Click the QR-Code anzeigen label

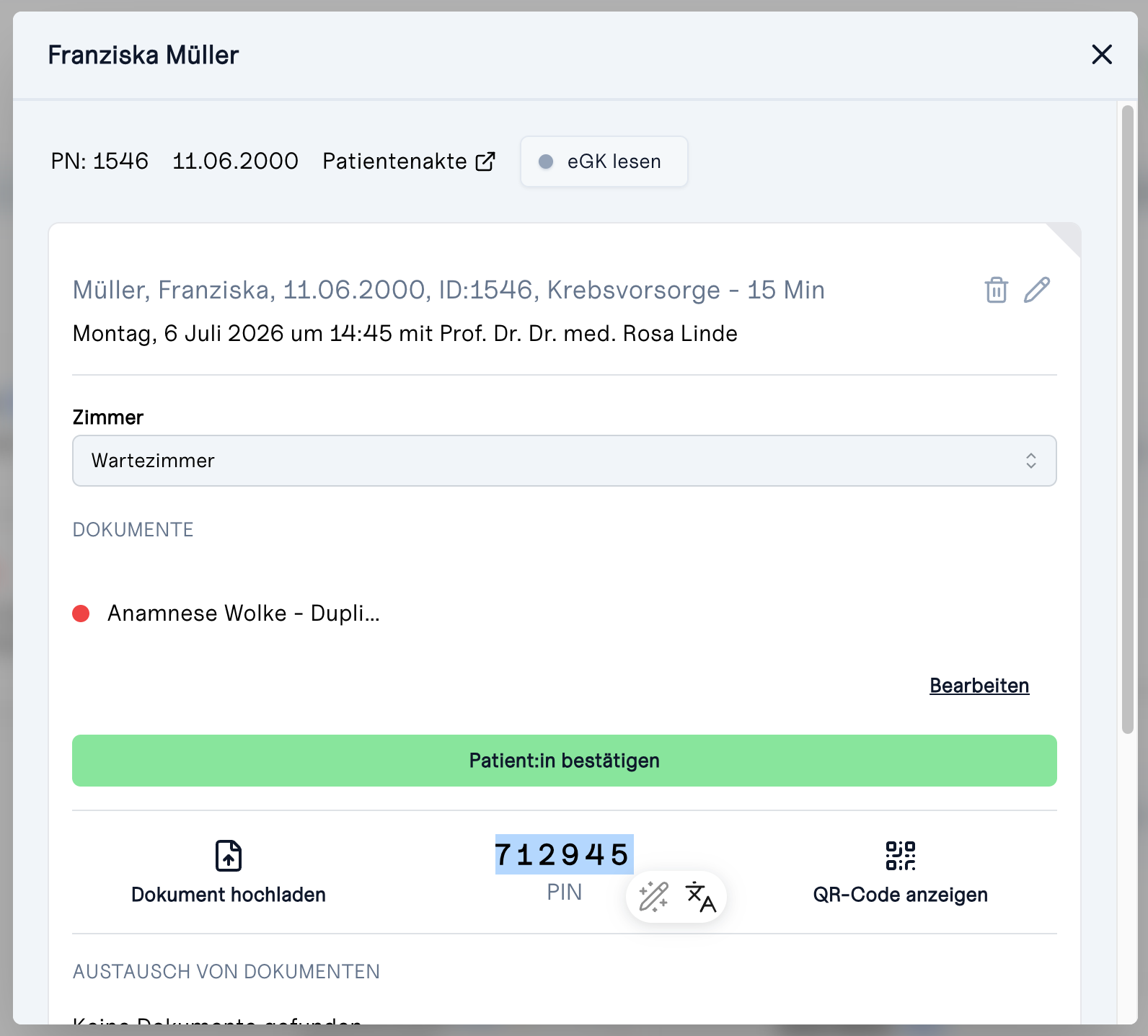coord(901,895)
